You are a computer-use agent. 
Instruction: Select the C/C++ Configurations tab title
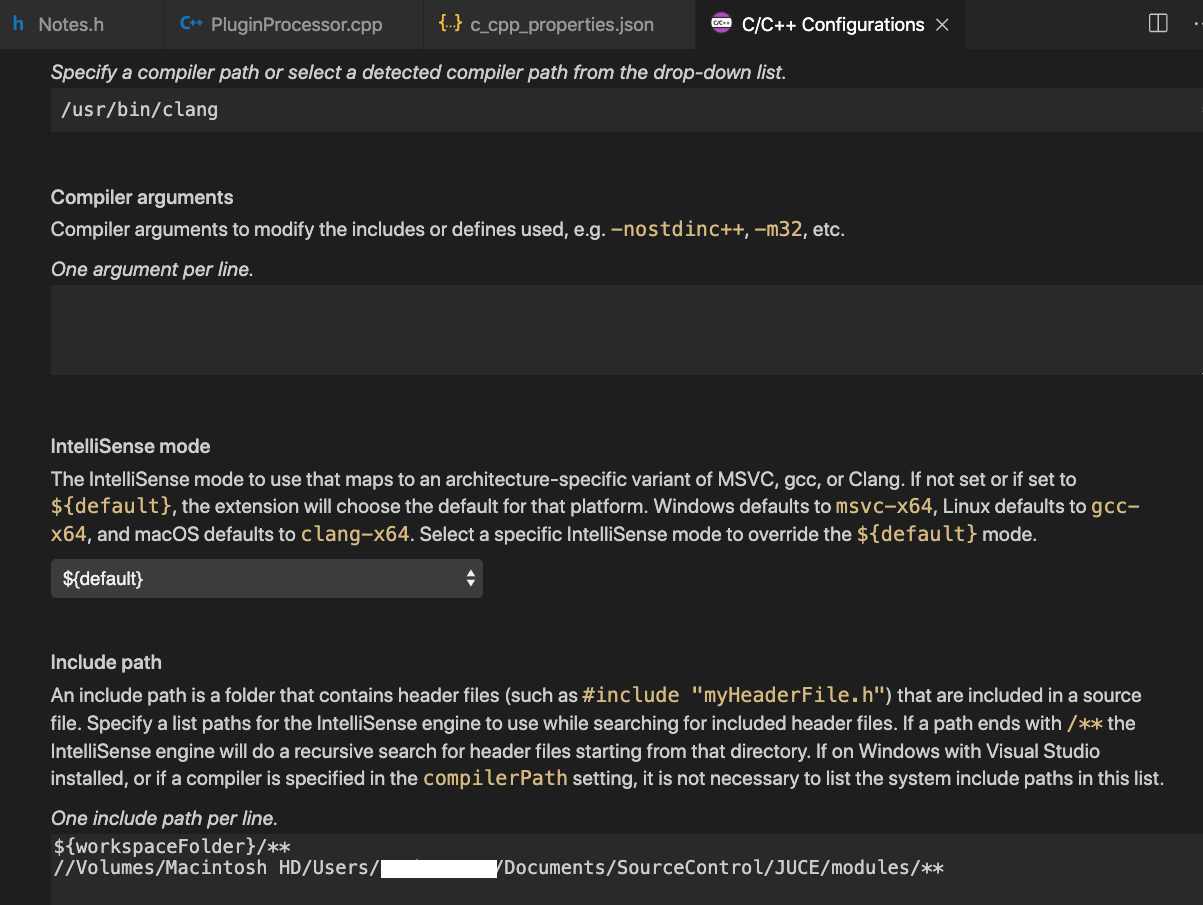coord(832,25)
